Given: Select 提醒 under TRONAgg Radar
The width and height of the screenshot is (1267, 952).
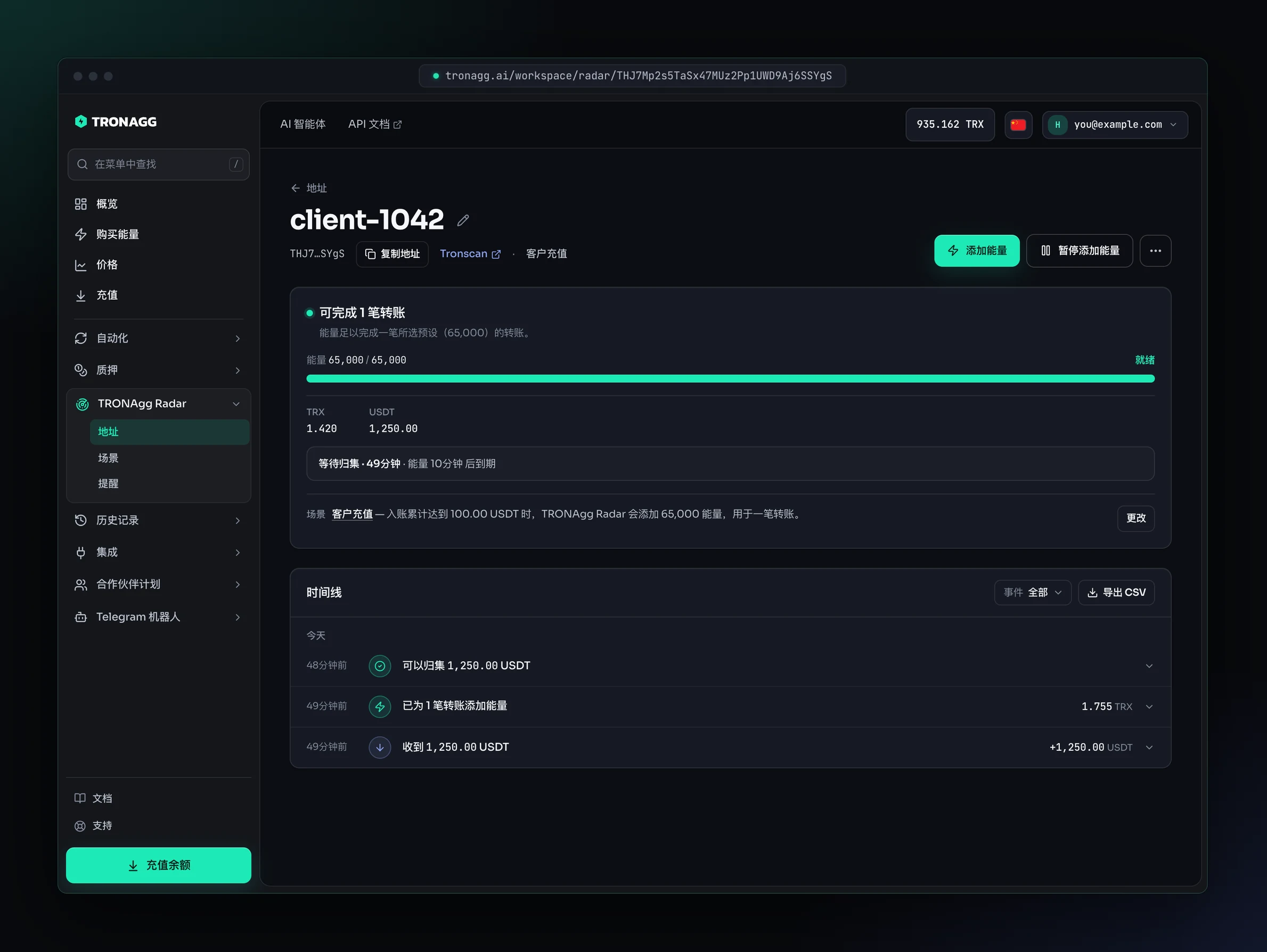Looking at the screenshot, I should [x=169, y=483].
